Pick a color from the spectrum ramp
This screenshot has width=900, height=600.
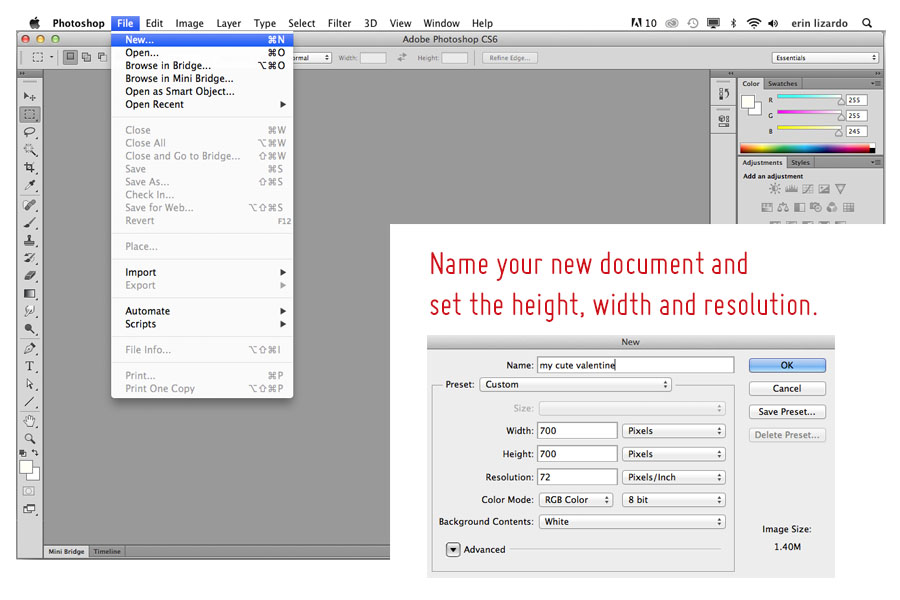[x=808, y=149]
